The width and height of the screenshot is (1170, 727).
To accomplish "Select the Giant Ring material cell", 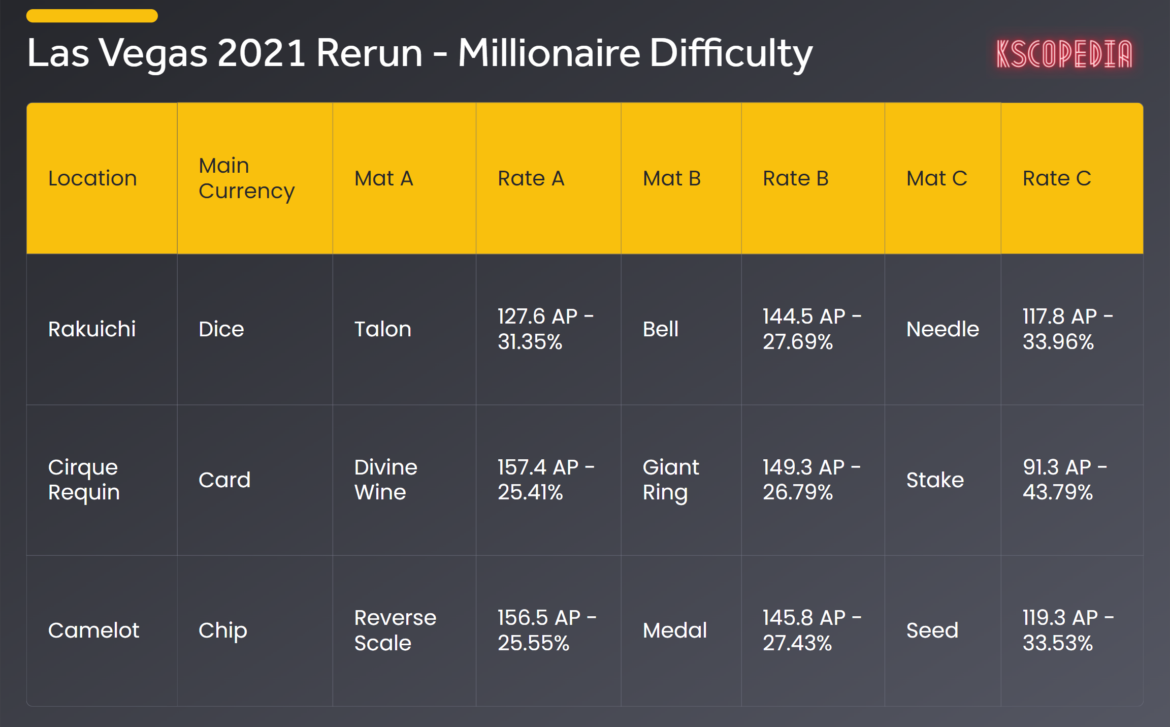I will pos(670,480).
